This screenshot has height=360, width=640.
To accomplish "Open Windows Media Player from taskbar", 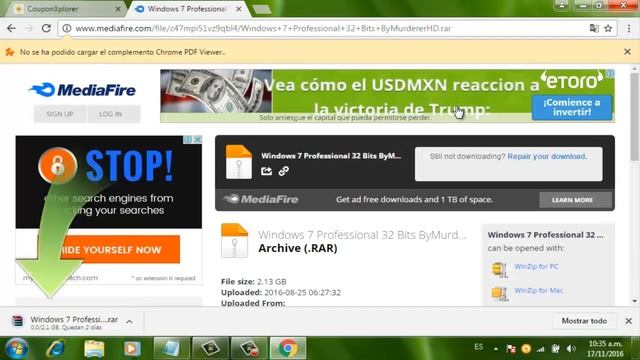I will coord(132,349).
